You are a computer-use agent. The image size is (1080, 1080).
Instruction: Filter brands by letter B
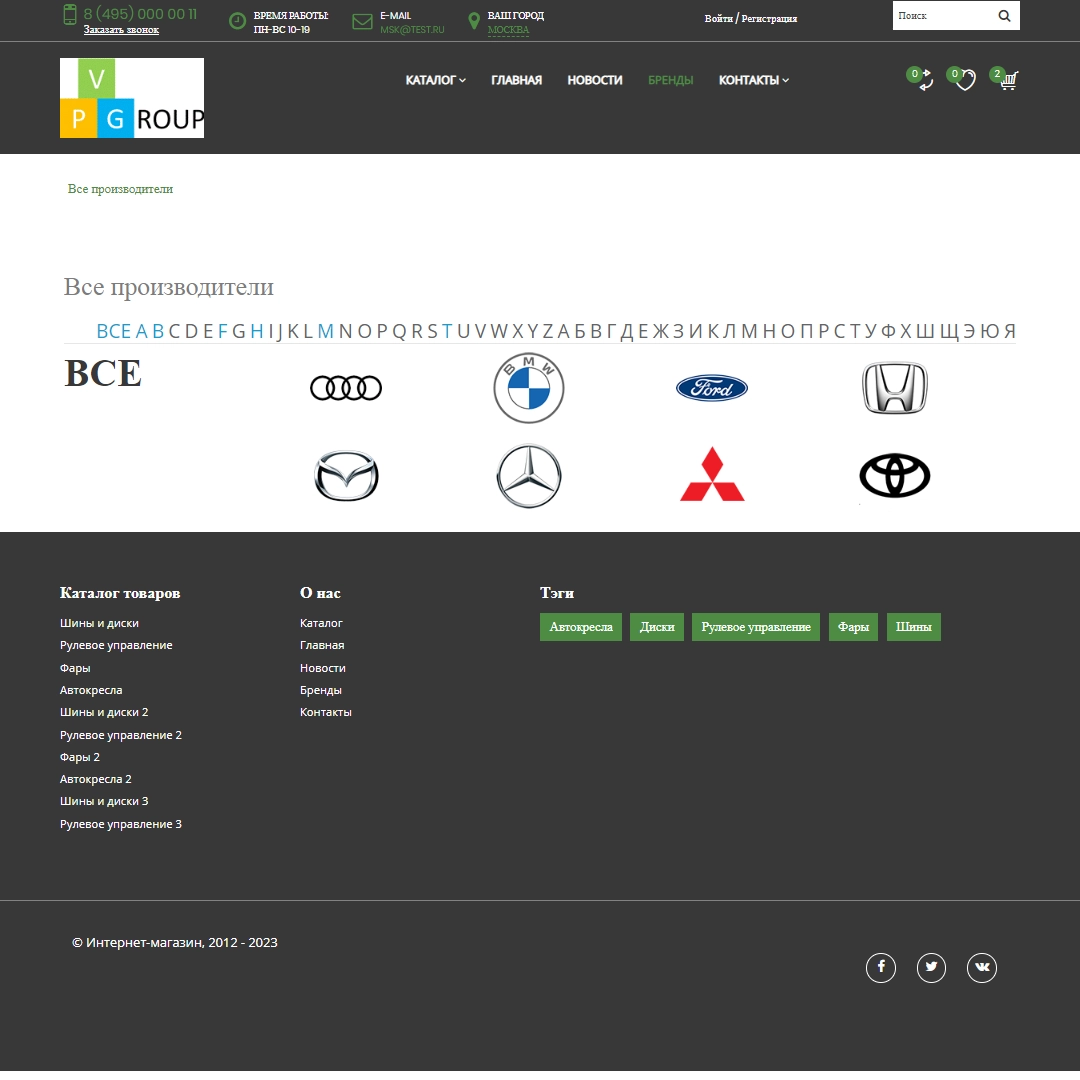pos(157,330)
